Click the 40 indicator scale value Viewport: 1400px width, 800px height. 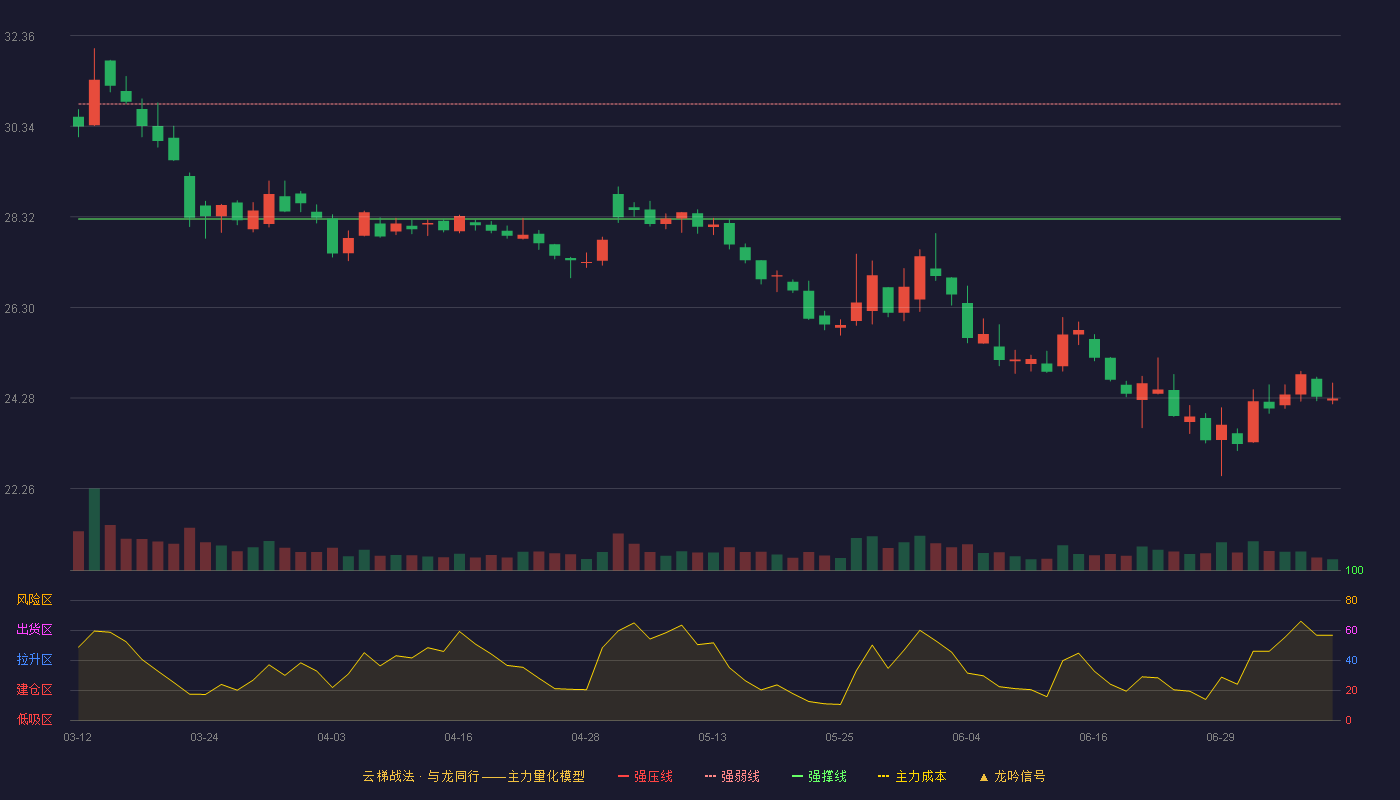pyautogui.click(x=1351, y=660)
